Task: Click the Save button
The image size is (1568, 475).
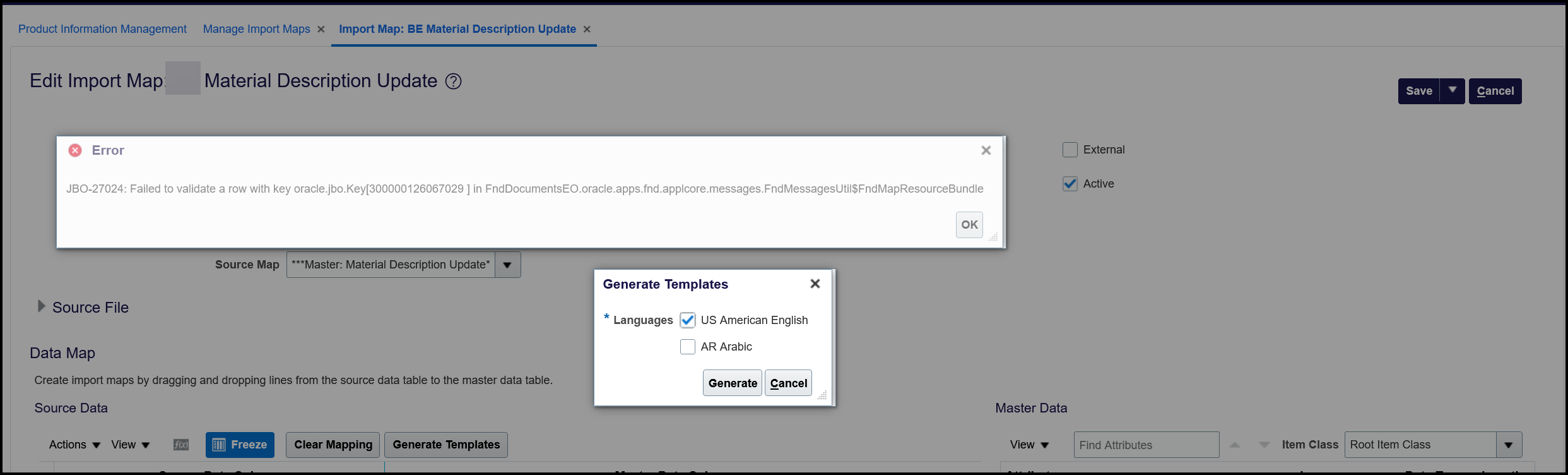Action: point(1419,91)
